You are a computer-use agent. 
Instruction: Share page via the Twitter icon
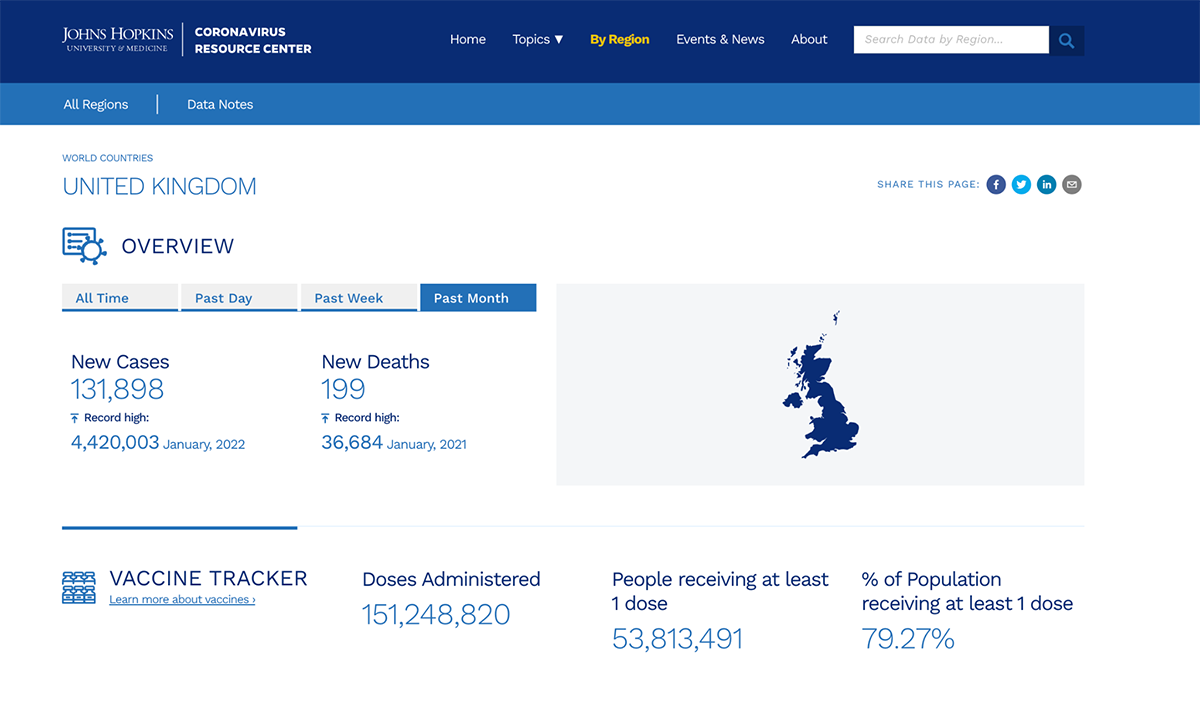point(1021,184)
